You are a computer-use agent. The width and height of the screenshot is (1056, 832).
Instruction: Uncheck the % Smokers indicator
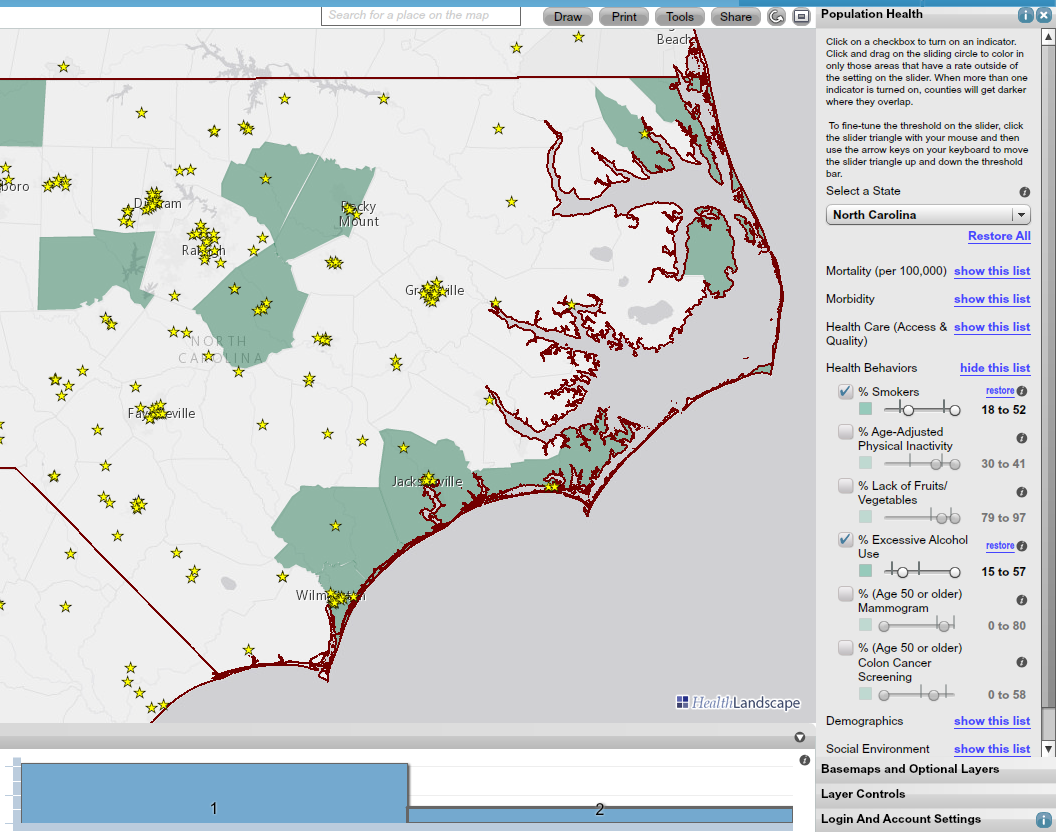[x=845, y=391]
